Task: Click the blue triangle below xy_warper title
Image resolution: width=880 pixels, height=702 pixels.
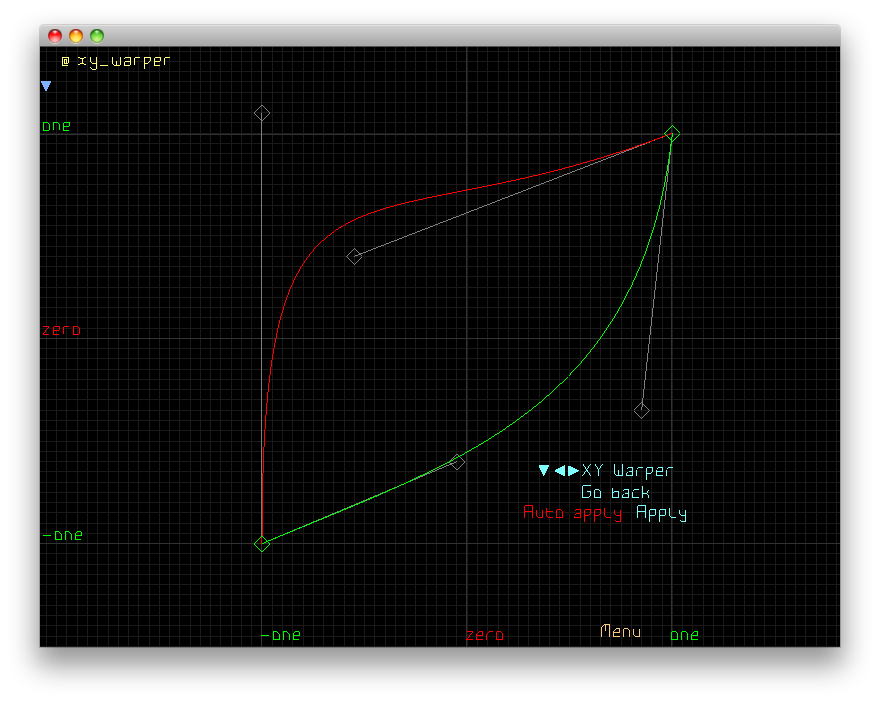Action: pos(46,87)
